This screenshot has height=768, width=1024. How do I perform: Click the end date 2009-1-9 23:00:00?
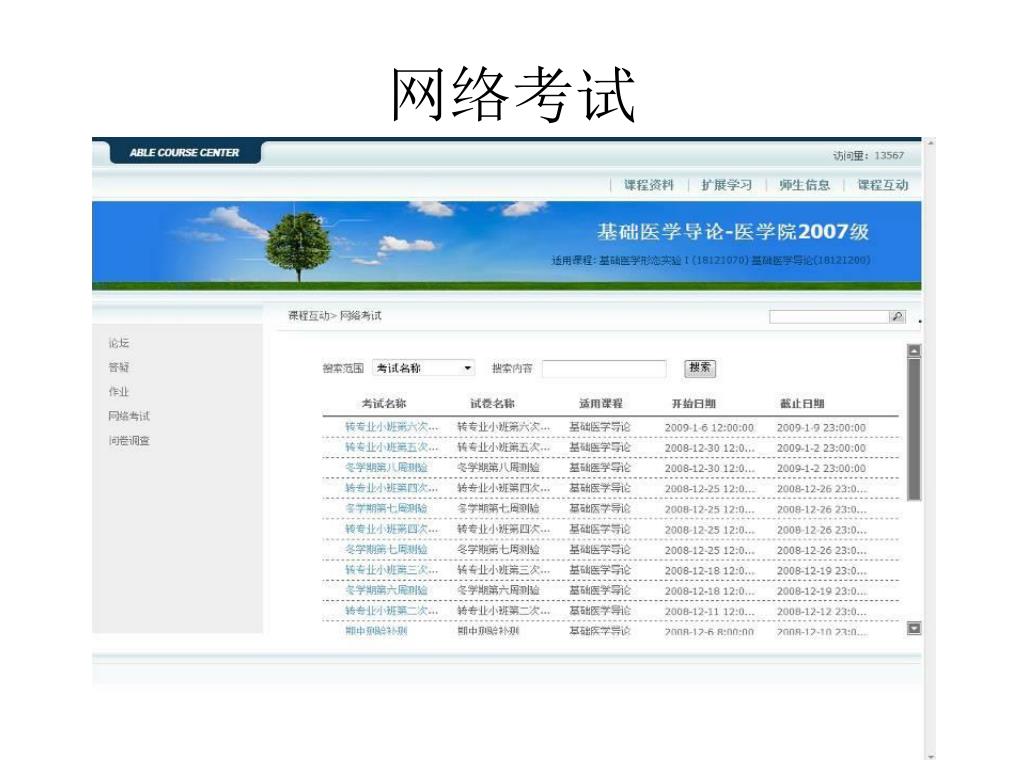(822, 428)
